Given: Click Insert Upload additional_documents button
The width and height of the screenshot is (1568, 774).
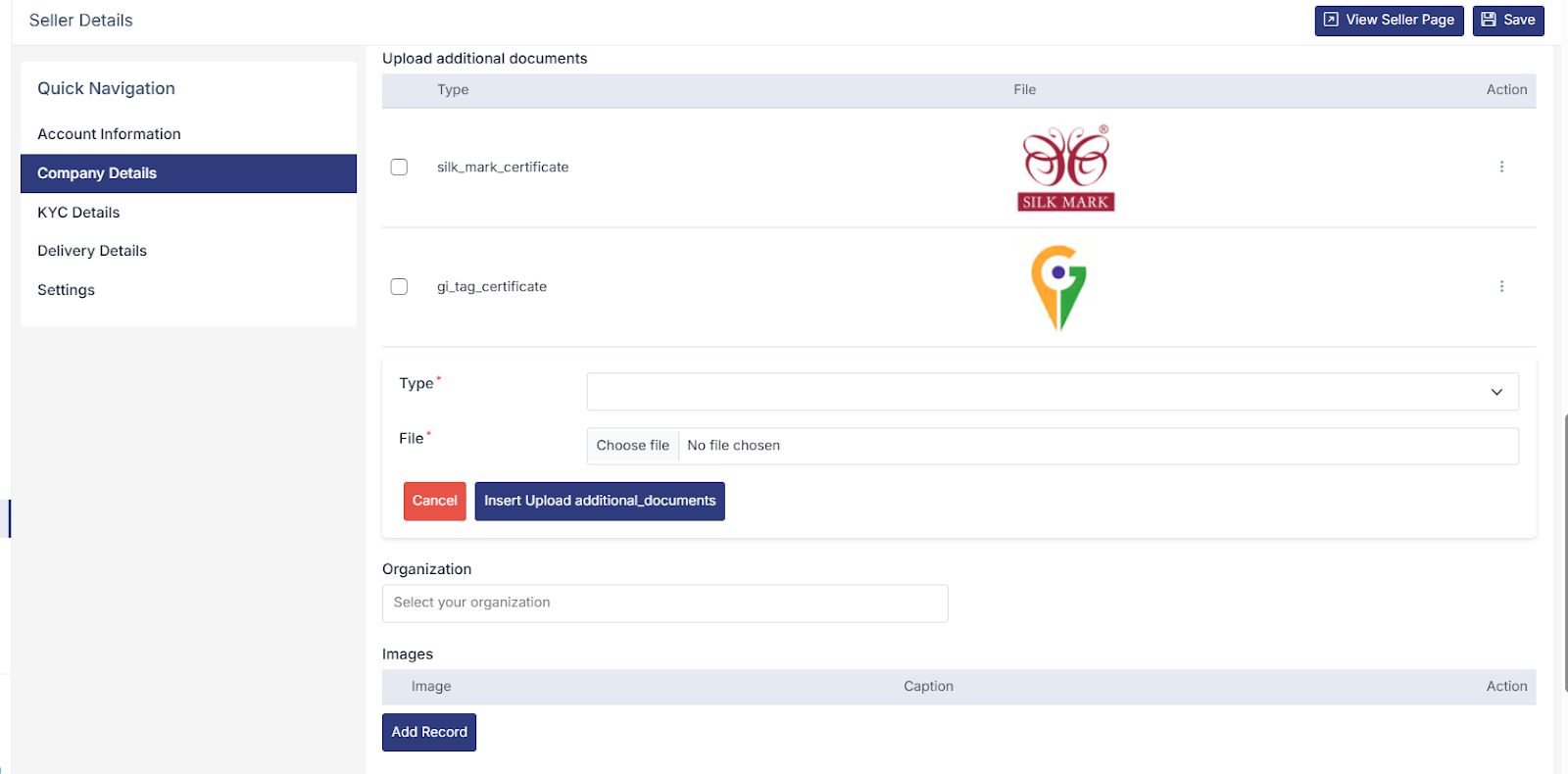Looking at the screenshot, I should tap(599, 502).
